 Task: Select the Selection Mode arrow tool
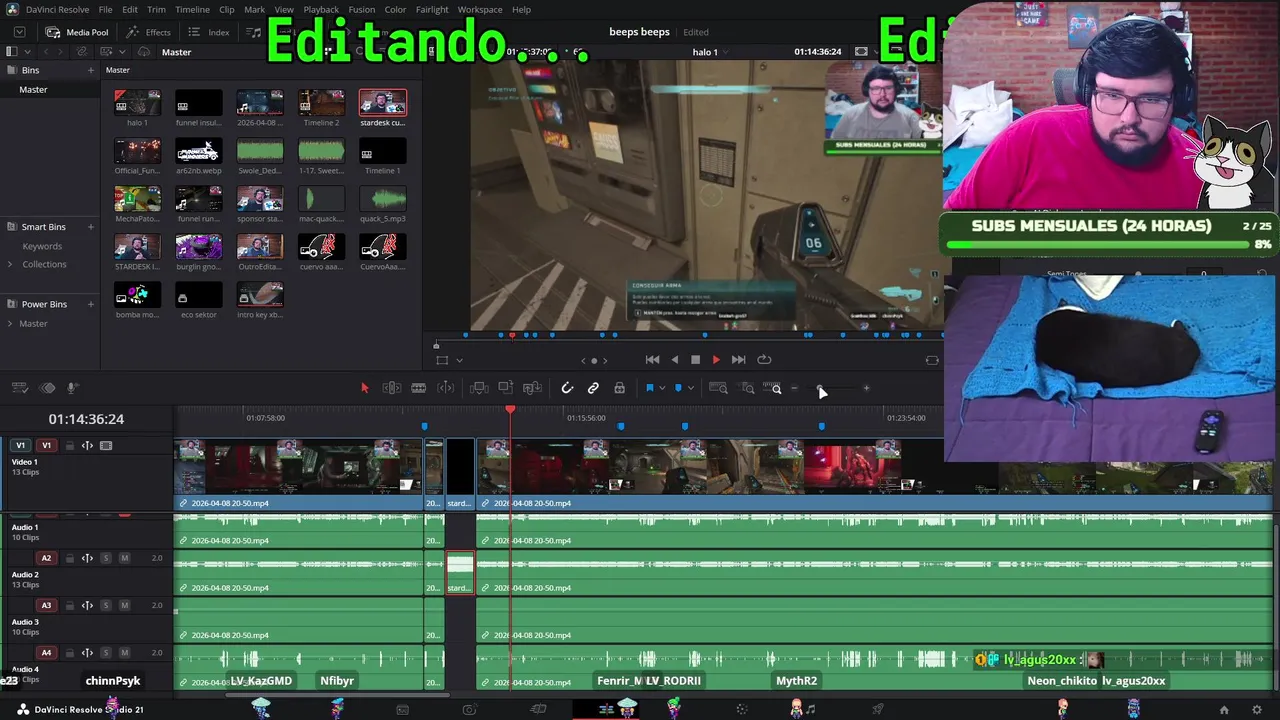(364, 388)
